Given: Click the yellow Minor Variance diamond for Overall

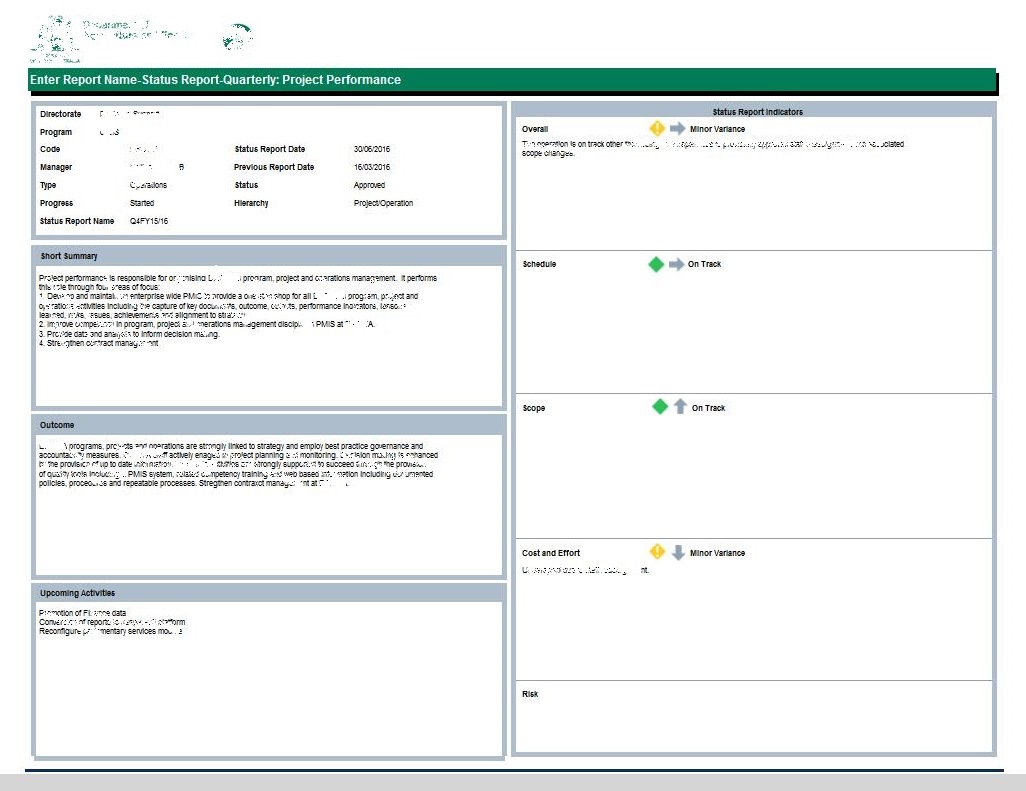Looking at the screenshot, I should (x=657, y=127).
